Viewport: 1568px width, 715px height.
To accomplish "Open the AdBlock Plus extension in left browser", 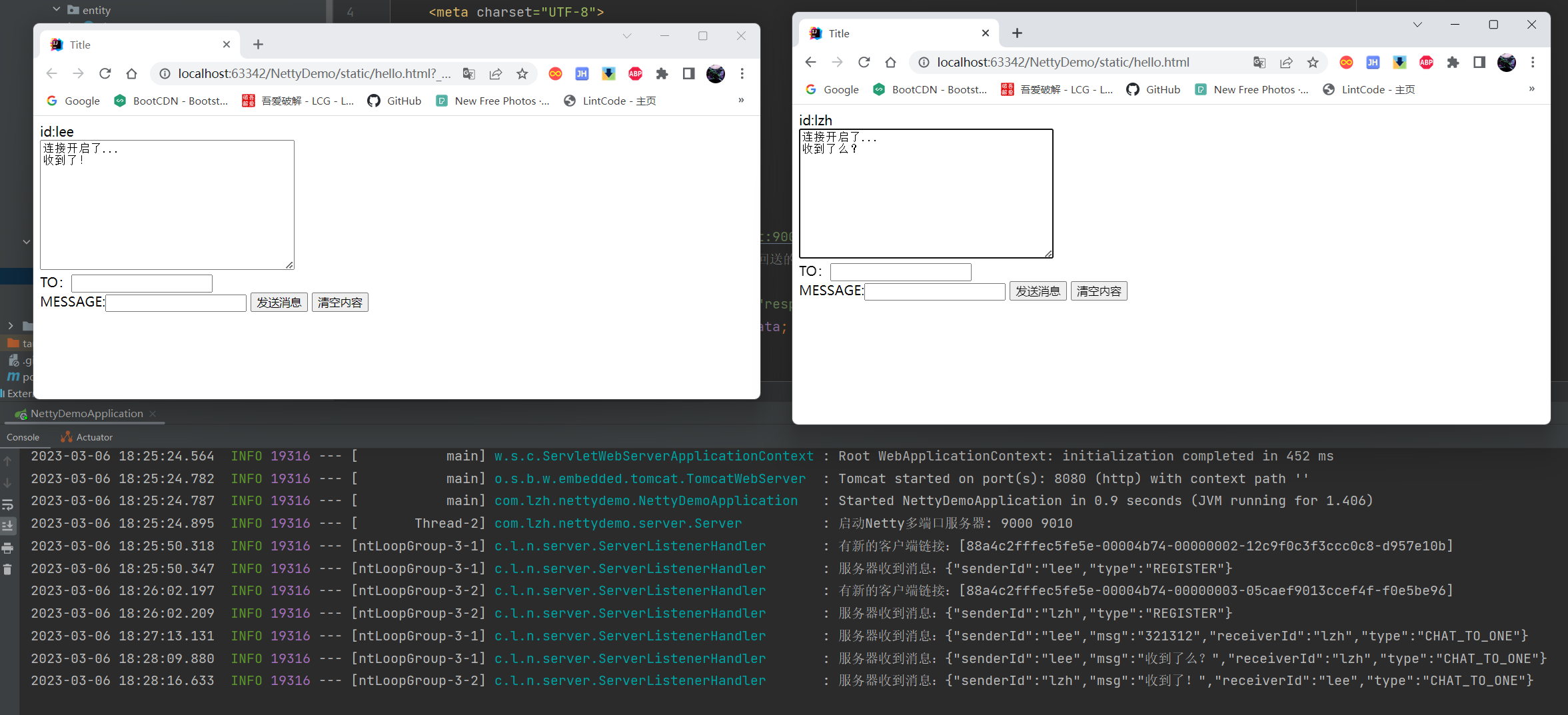I will click(x=635, y=73).
